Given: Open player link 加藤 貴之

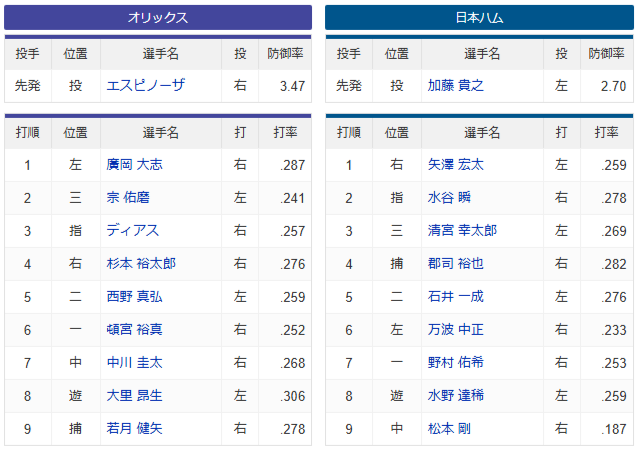Looking at the screenshot, I should pos(456,85).
